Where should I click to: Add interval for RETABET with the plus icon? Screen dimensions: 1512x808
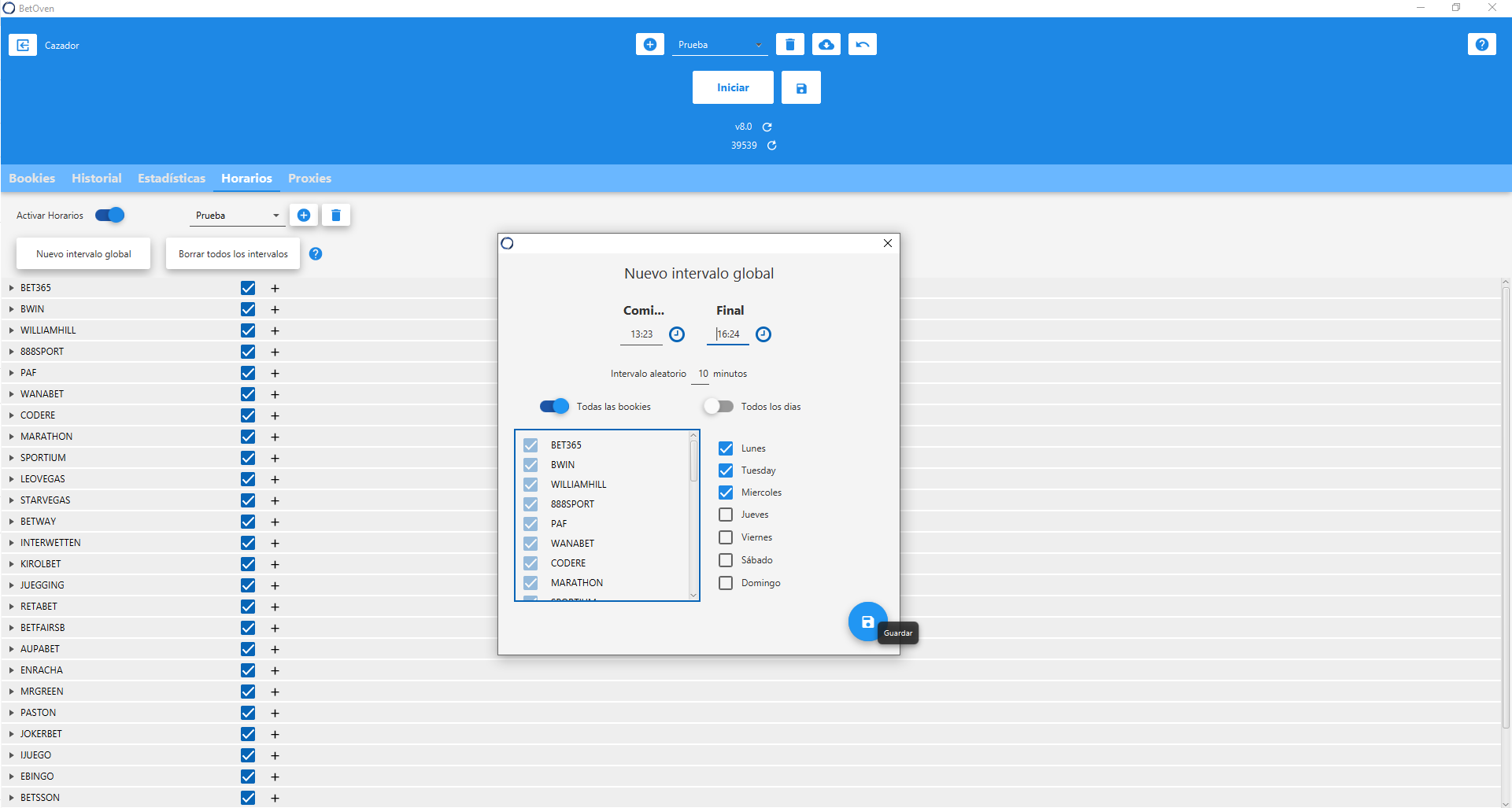275,607
